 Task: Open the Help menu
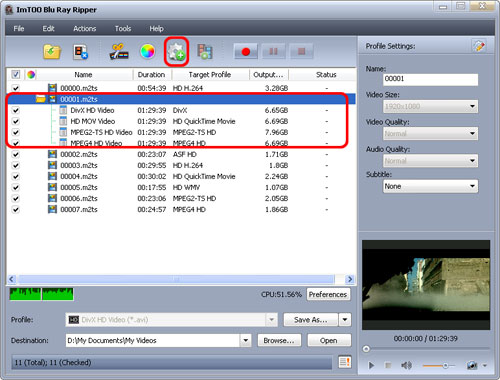point(156,29)
